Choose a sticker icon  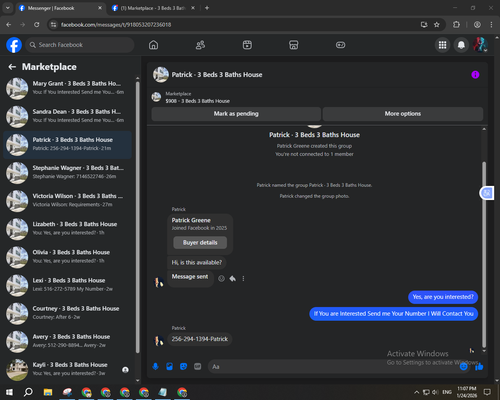click(x=183, y=367)
